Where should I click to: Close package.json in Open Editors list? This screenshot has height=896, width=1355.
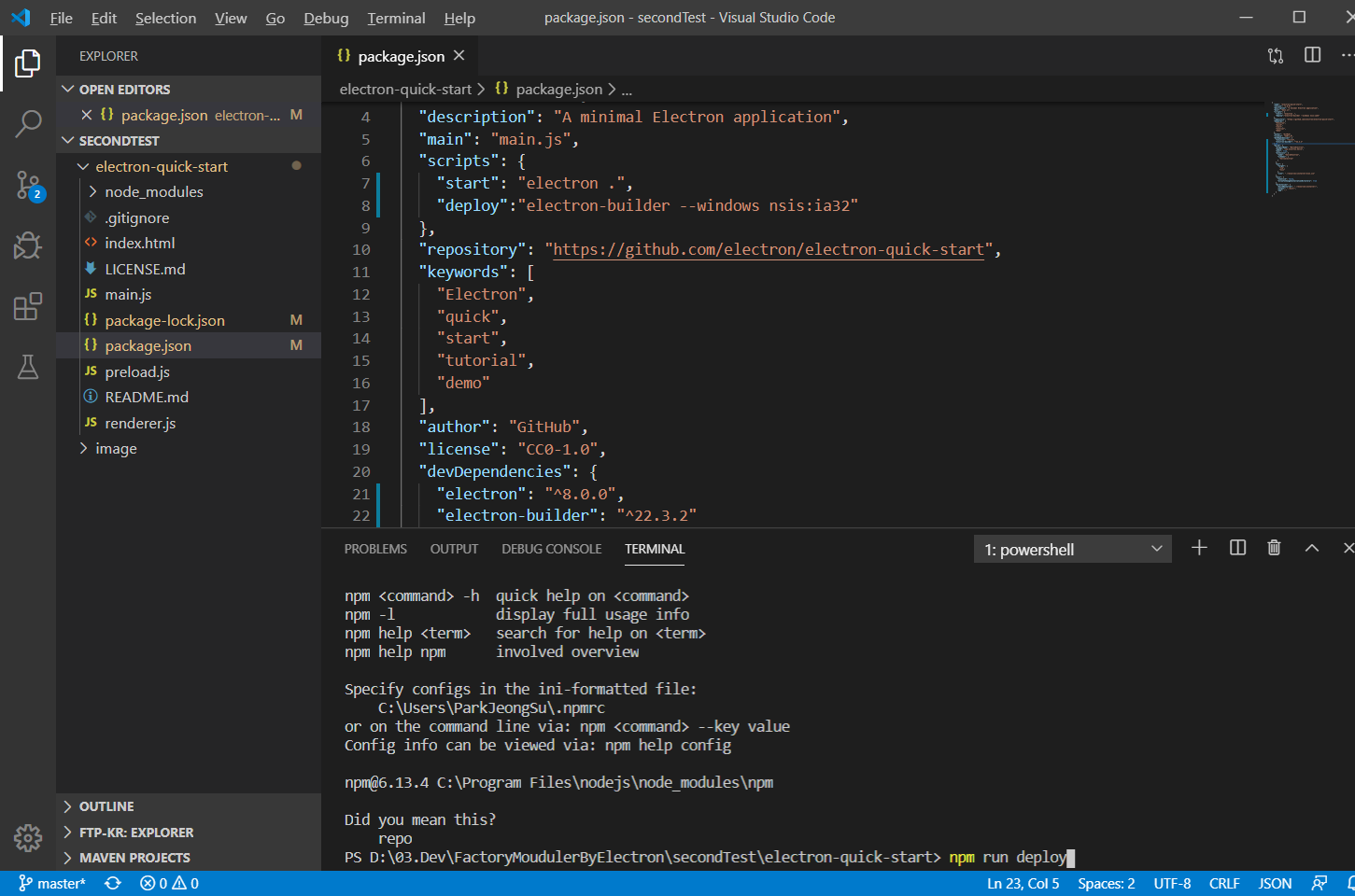(x=86, y=115)
